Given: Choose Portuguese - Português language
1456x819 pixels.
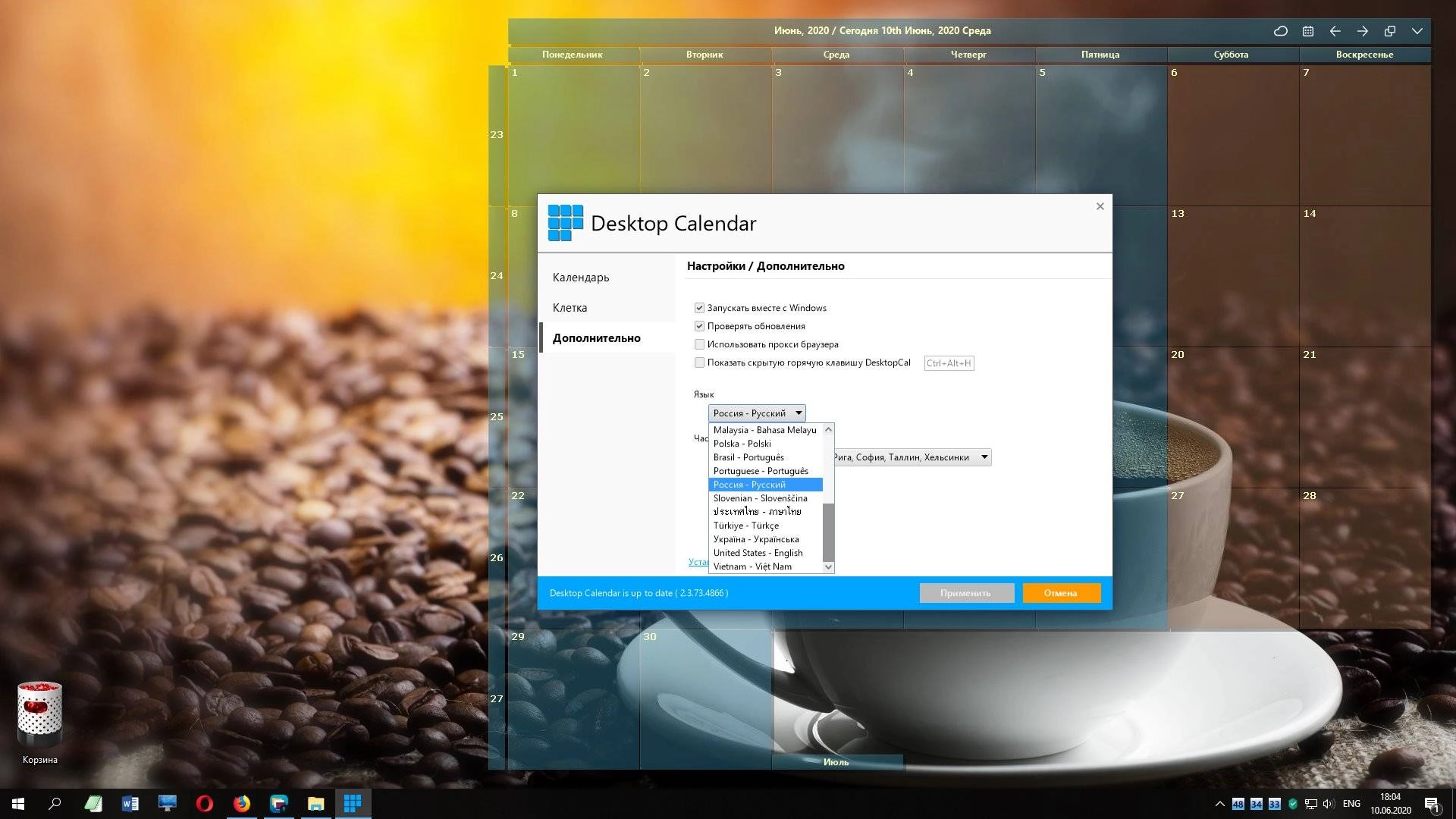Looking at the screenshot, I should [x=765, y=471].
